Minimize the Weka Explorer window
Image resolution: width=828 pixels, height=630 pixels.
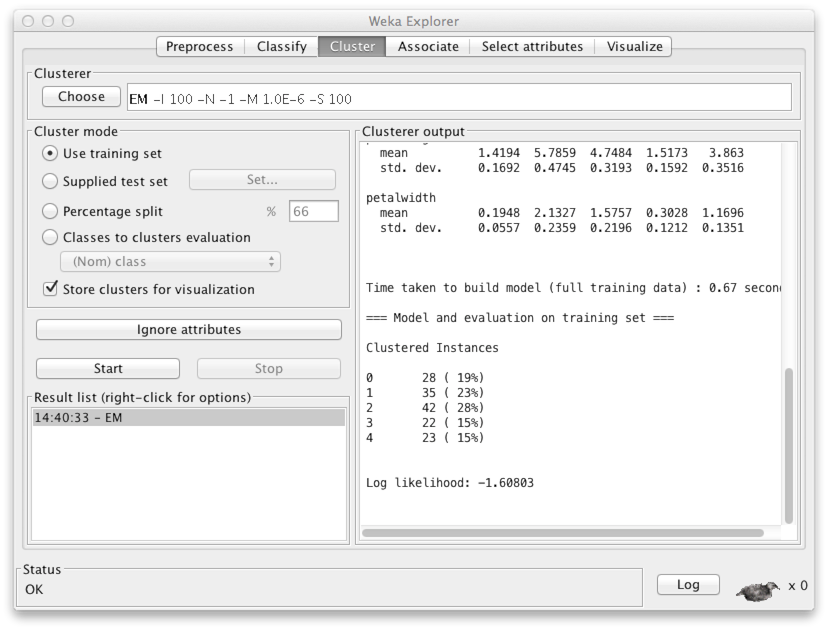48,21
